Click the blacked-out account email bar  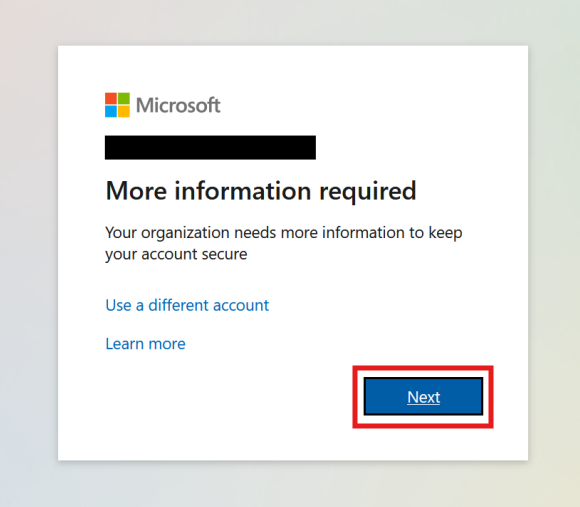click(x=210, y=148)
